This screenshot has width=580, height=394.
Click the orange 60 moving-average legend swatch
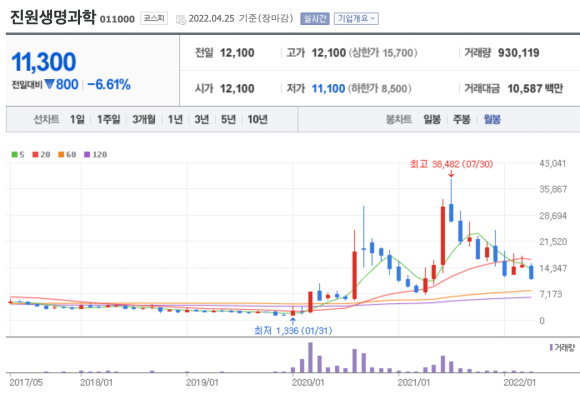[61, 155]
